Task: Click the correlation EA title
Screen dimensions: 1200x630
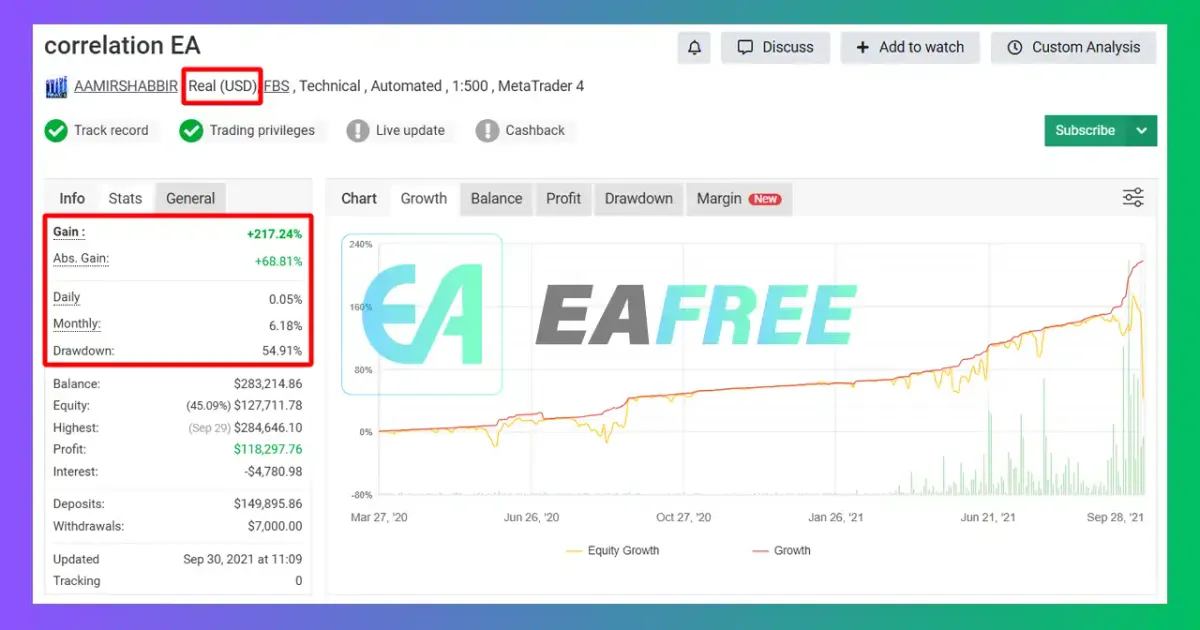Action: (x=123, y=46)
